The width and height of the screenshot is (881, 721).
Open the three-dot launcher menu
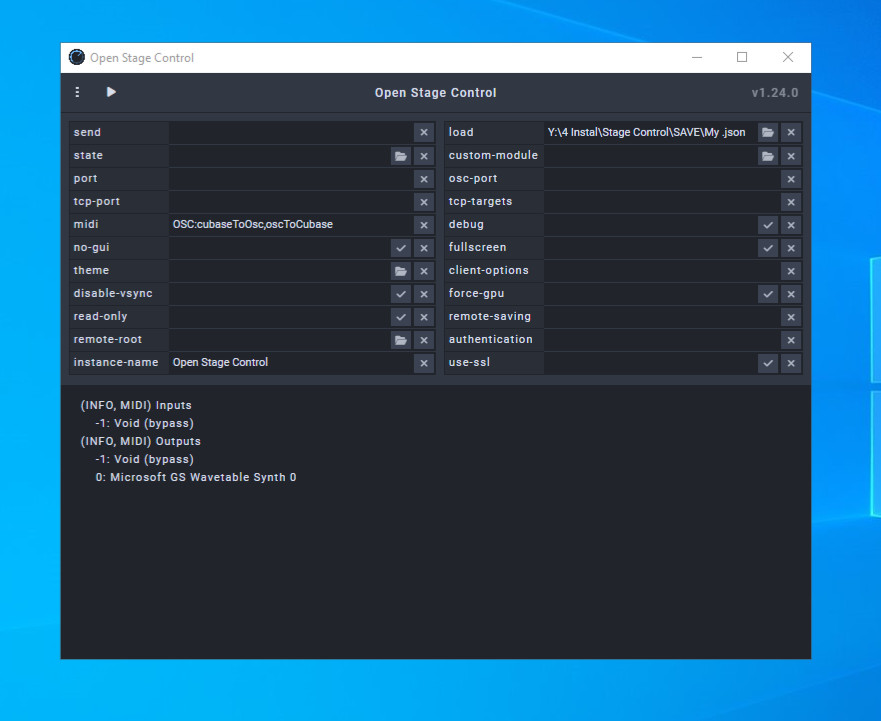78,92
